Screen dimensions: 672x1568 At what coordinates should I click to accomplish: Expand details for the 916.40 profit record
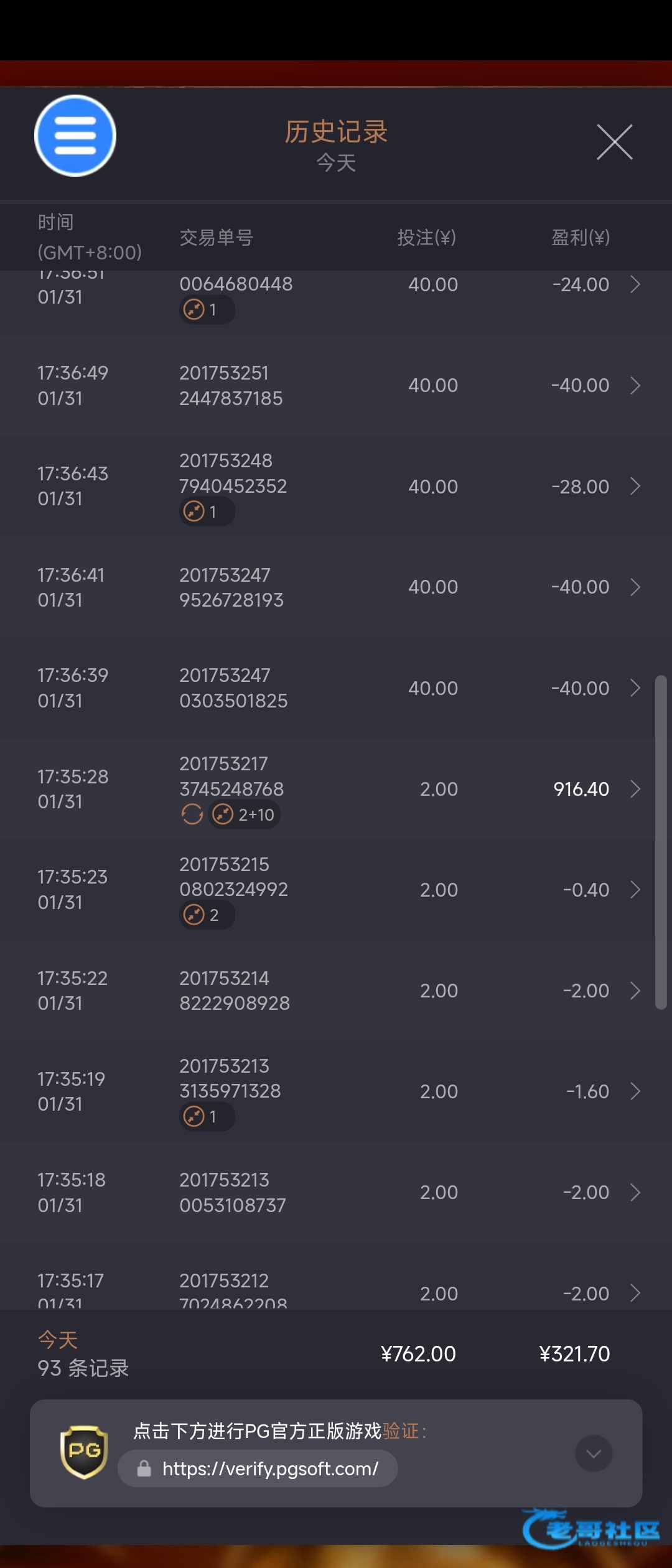(x=635, y=789)
